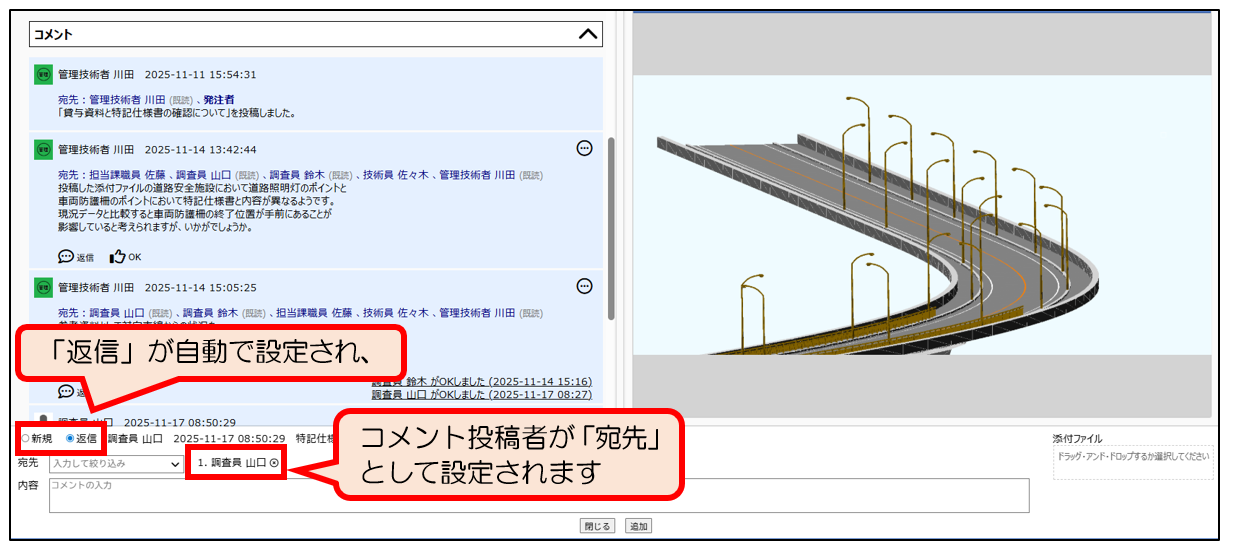
Task: Click the 添付ファイル drop area
Action: tap(1132, 462)
